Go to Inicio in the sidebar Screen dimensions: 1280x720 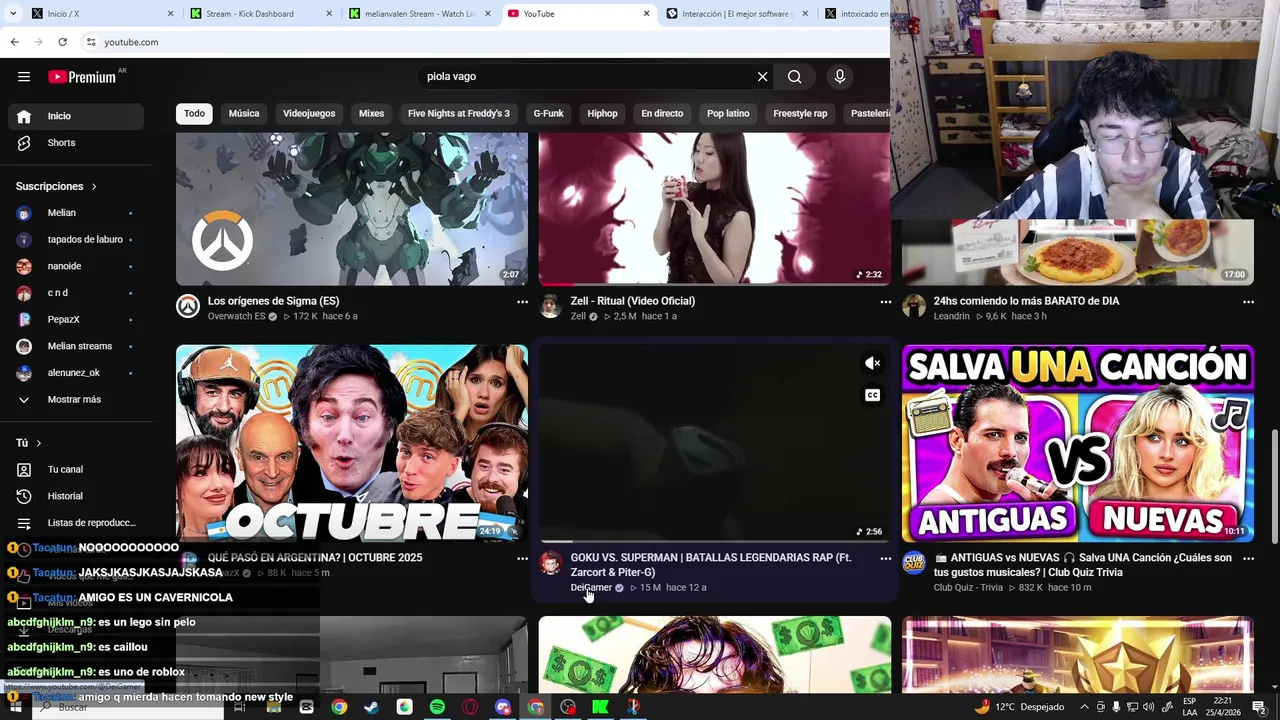[76, 116]
